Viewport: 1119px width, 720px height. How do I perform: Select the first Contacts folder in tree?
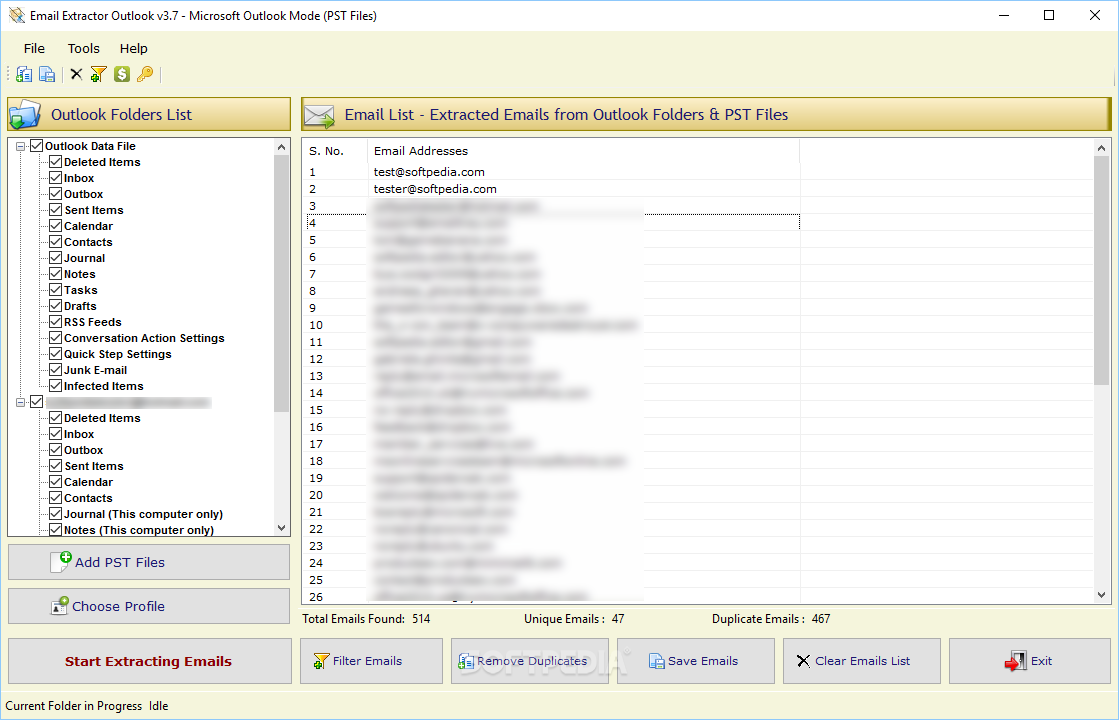tap(88, 242)
